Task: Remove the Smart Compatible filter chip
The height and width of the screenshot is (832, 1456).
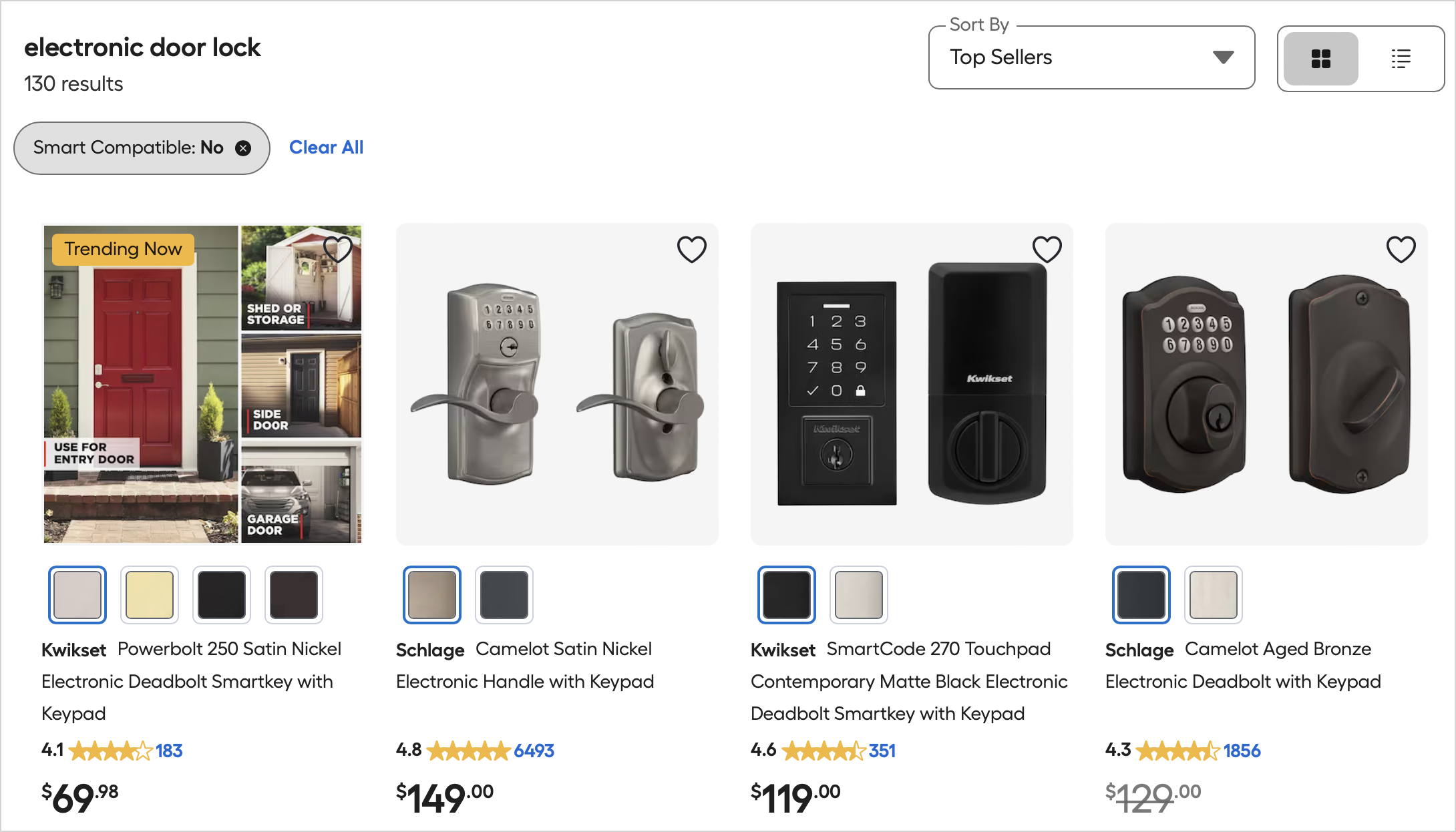Action: coord(243,148)
